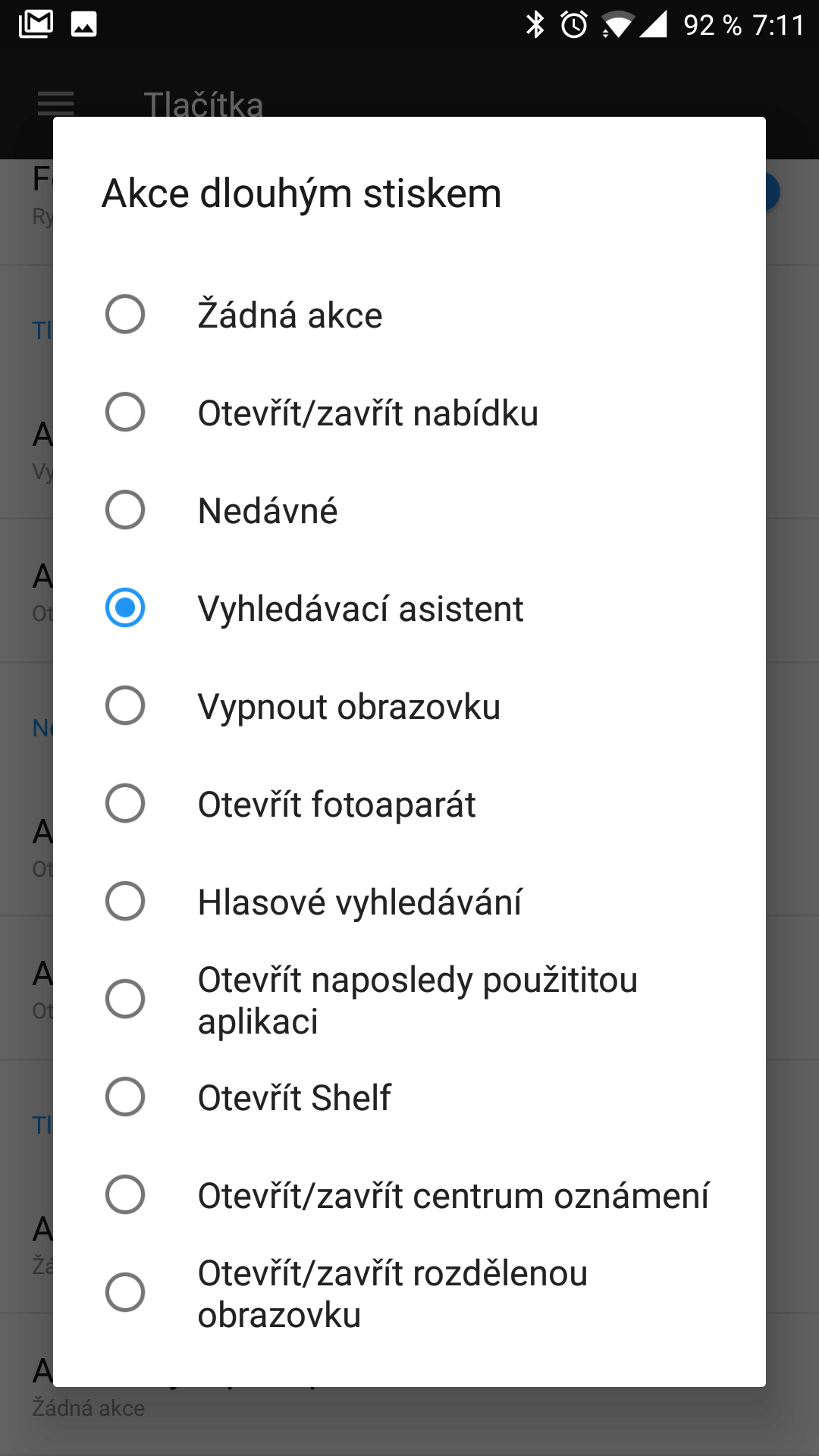Open the hamburger navigation menu
The width and height of the screenshot is (819, 1456).
(x=56, y=104)
